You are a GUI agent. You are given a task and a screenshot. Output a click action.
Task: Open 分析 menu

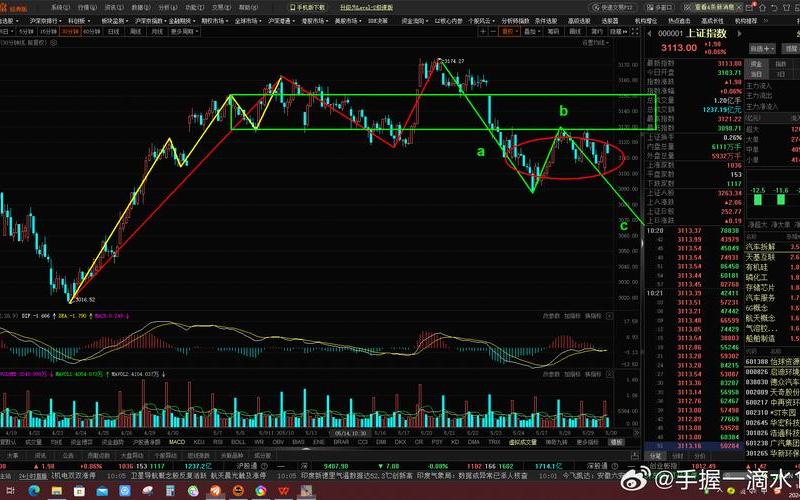click(168, 8)
